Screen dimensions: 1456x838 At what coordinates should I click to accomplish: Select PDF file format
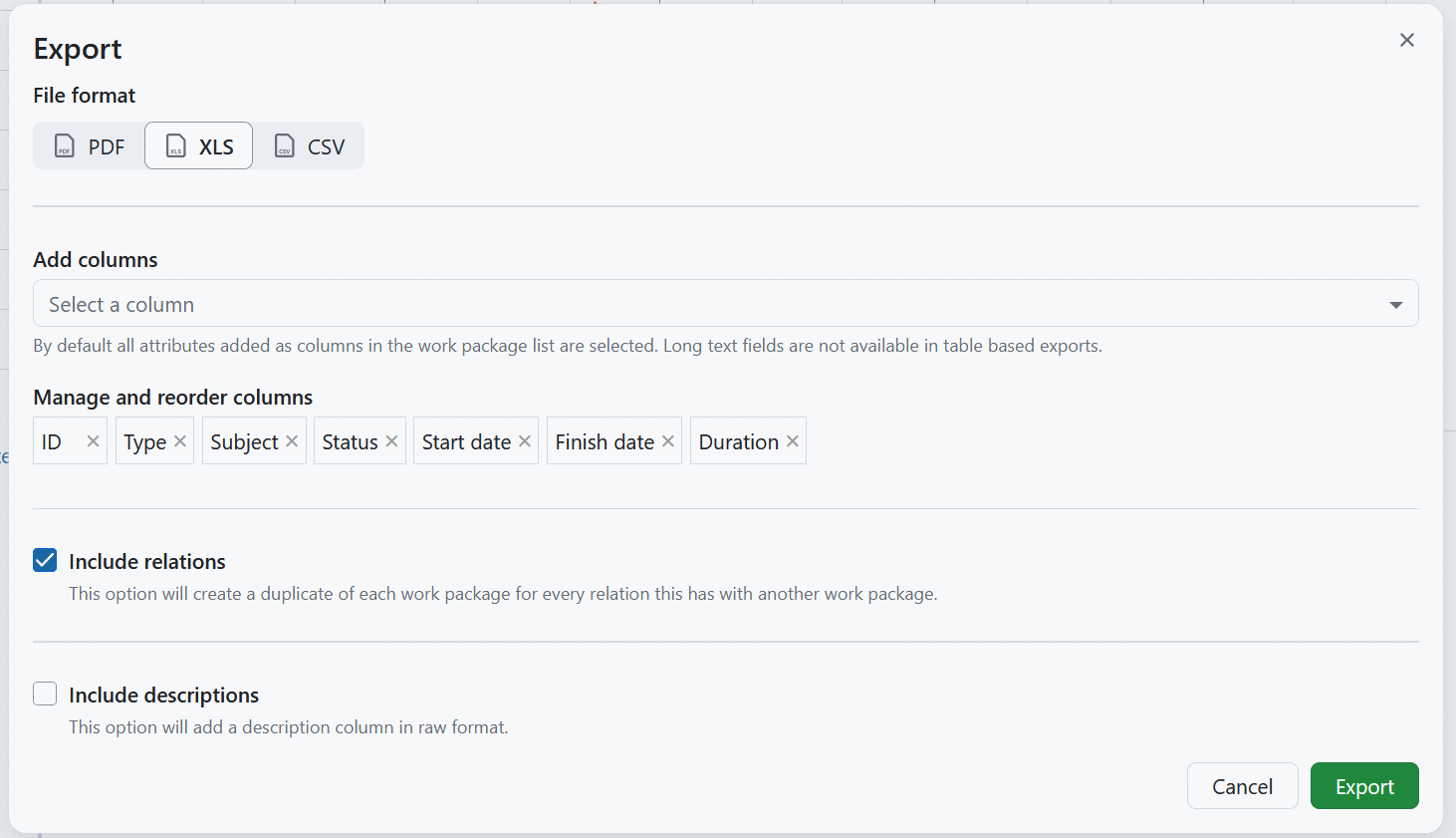click(90, 146)
